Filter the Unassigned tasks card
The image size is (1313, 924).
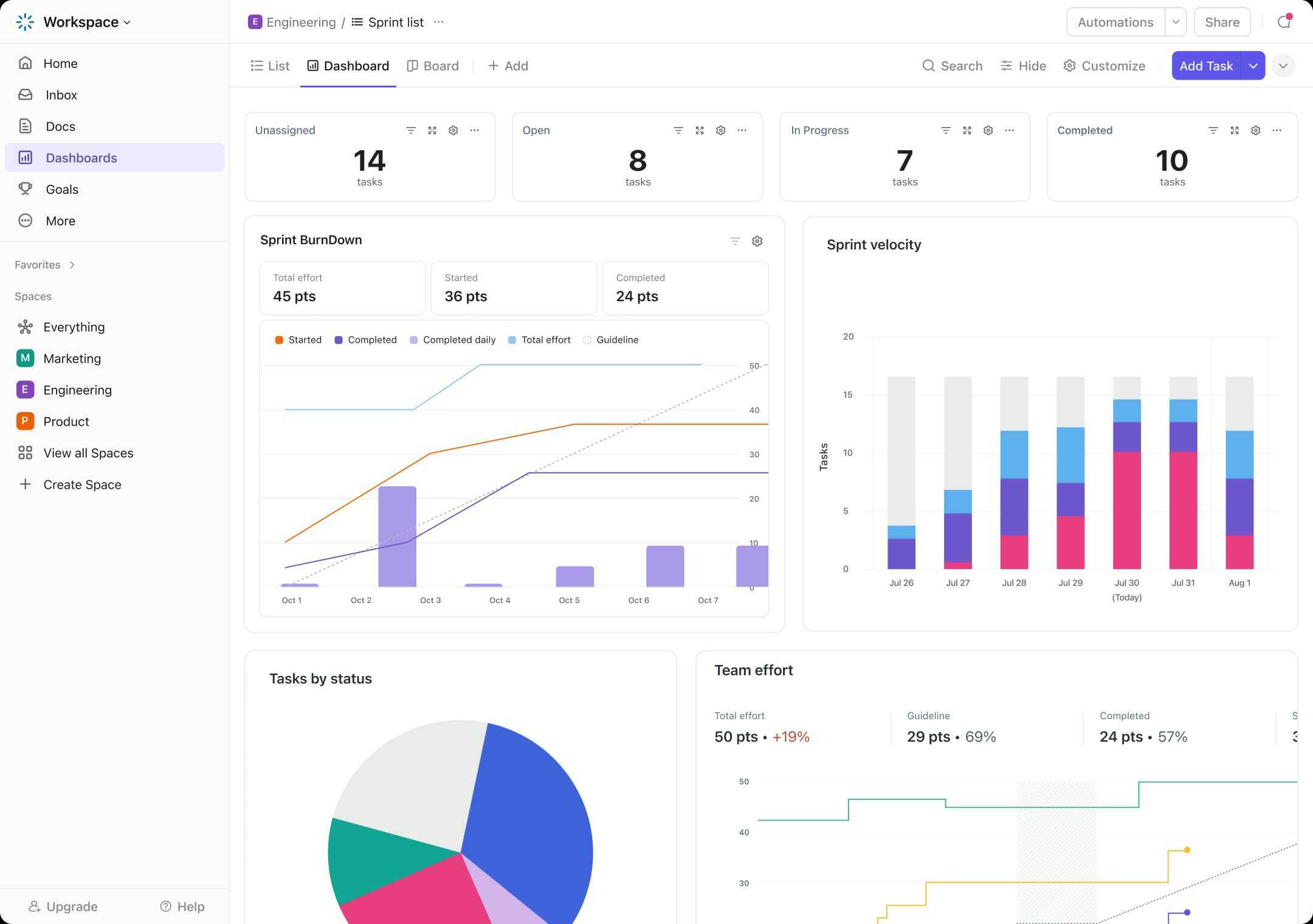point(411,130)
